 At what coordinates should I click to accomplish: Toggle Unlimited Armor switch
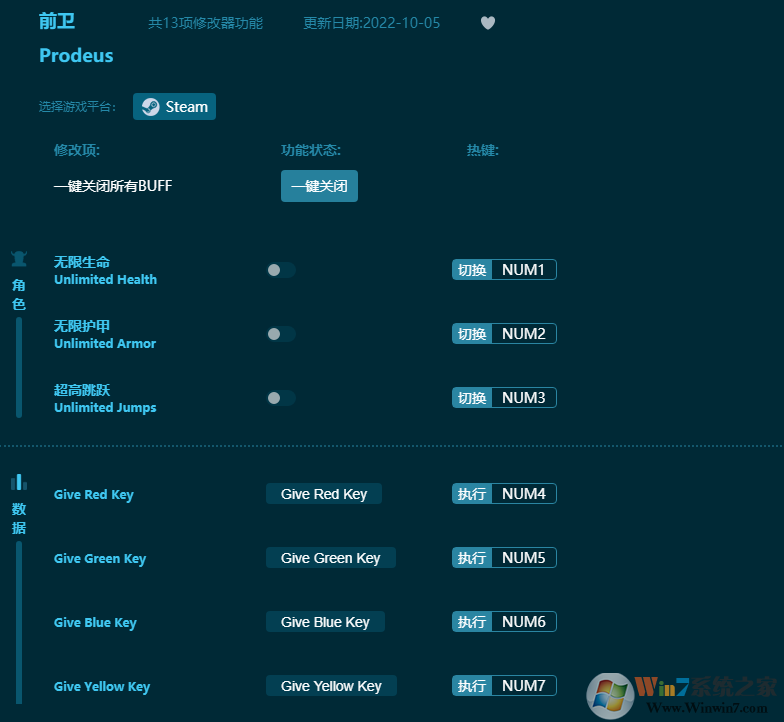coord(281,334)
